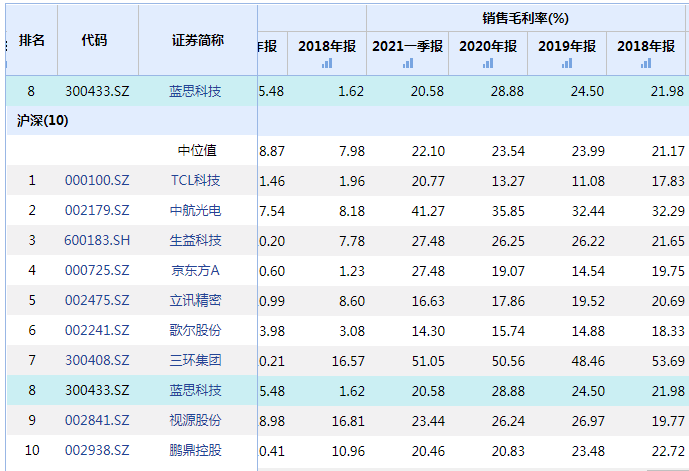Click chart icon under 2021一季报 header

point(408,63)
